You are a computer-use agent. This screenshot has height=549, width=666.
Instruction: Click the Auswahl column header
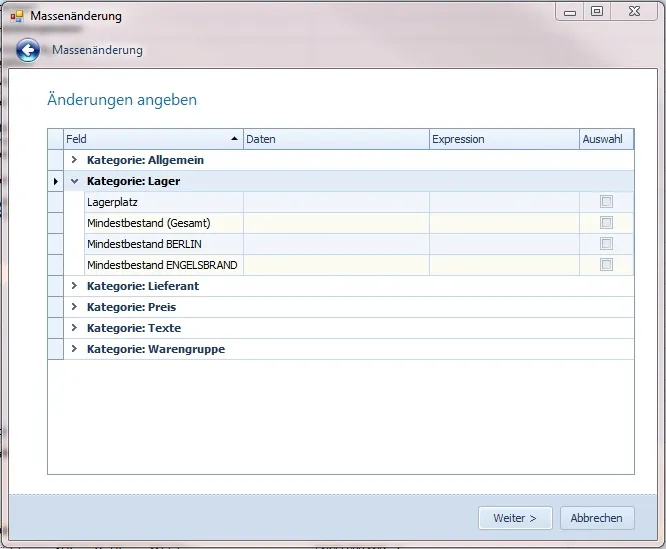coord(607,139)
